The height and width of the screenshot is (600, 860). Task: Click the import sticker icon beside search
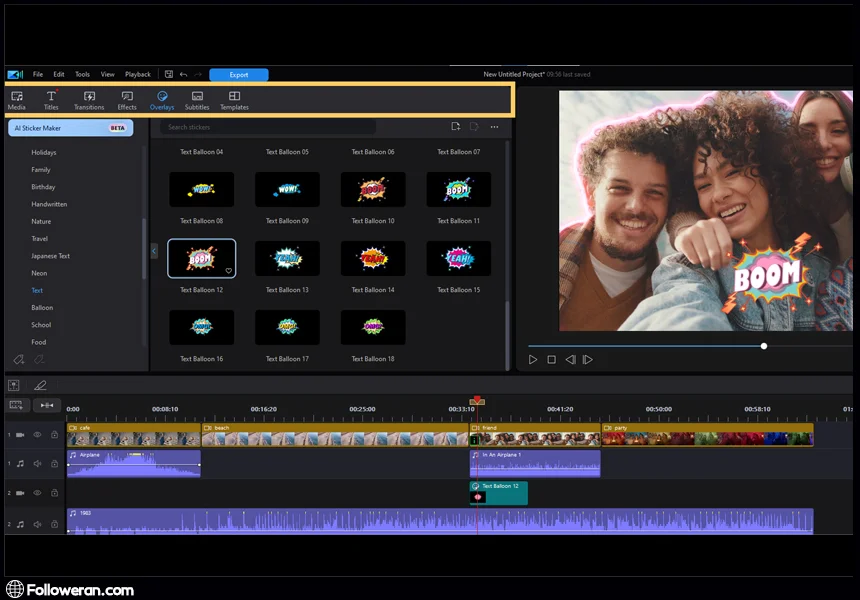[455, 127]
